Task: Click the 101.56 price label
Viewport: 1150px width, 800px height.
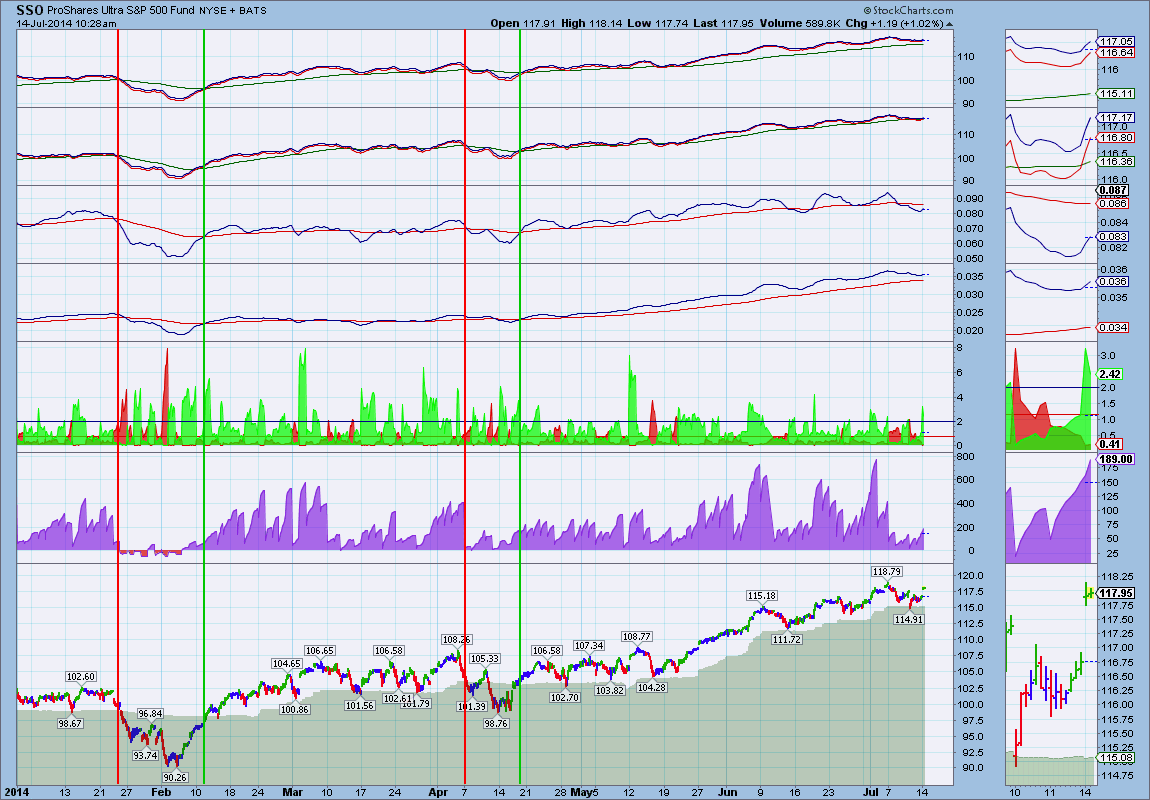Action: click(359, 705)
